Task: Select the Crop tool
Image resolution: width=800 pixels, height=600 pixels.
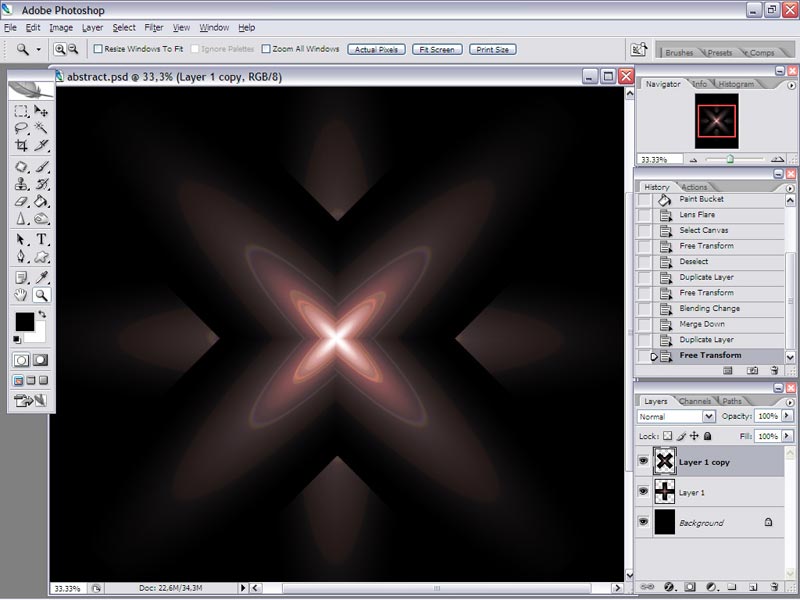Action: point(21,145)
